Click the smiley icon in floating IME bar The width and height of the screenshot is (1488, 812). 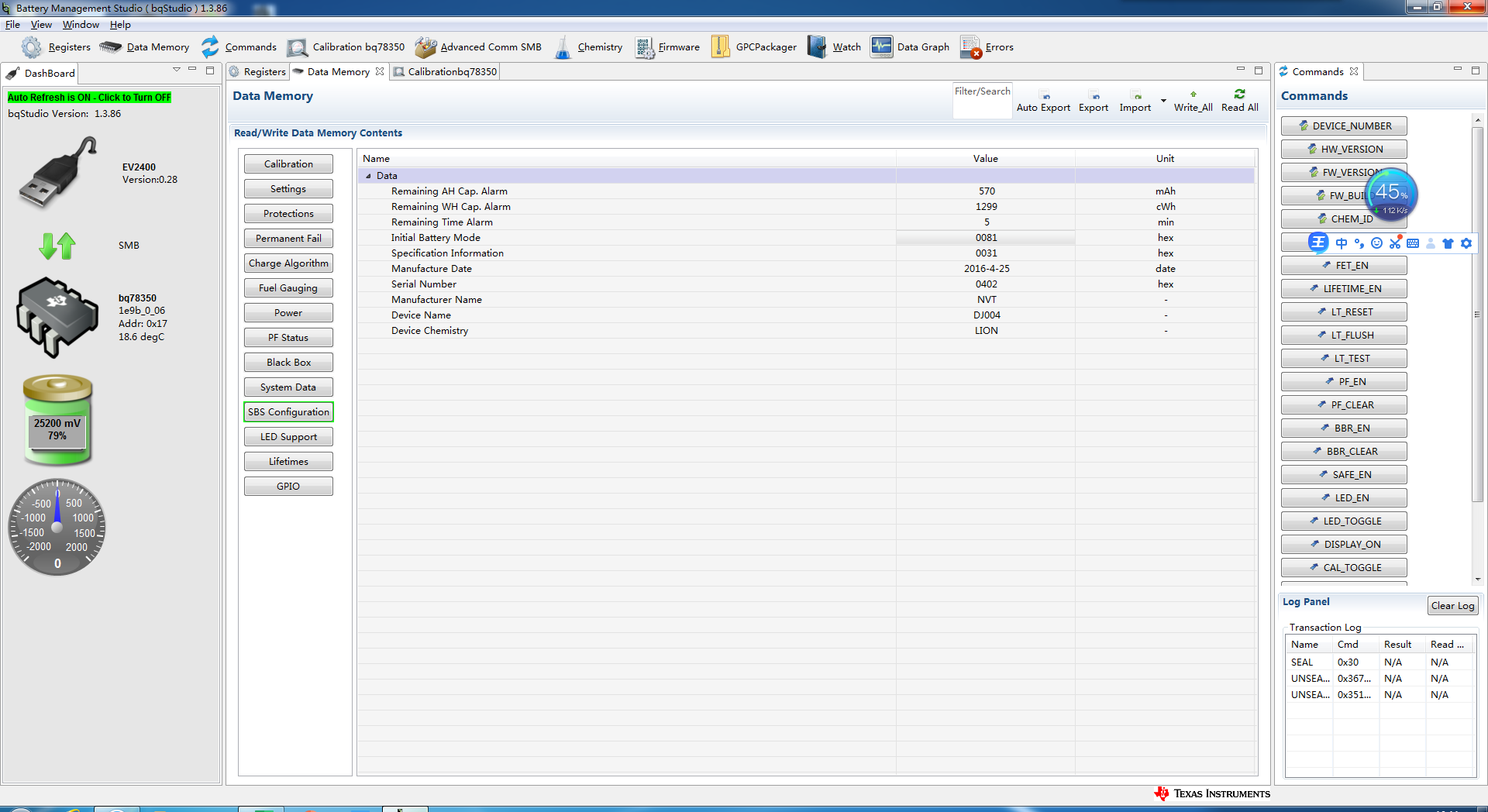click(x=1376, y=243)
